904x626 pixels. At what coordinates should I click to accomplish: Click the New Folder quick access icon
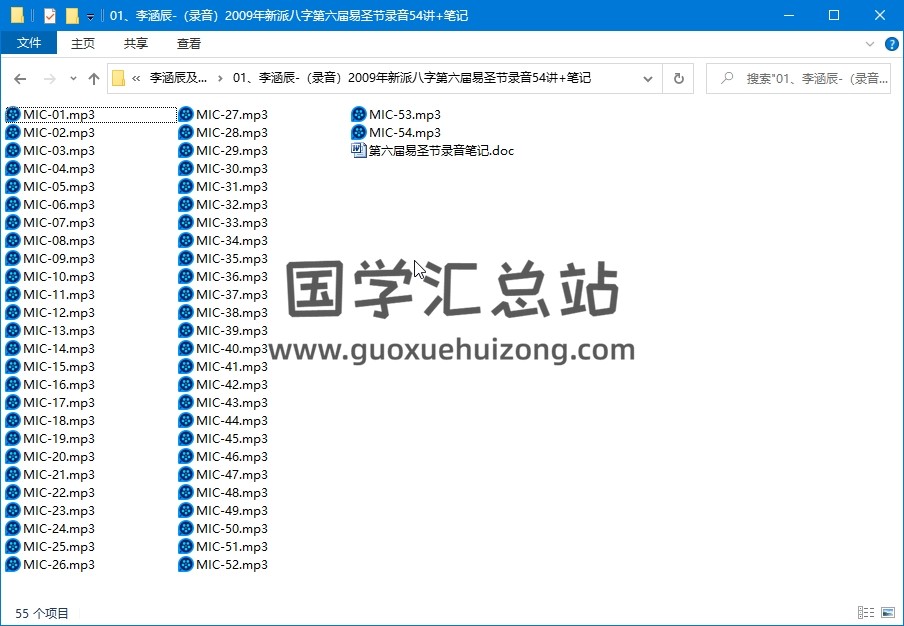point(71,16)
